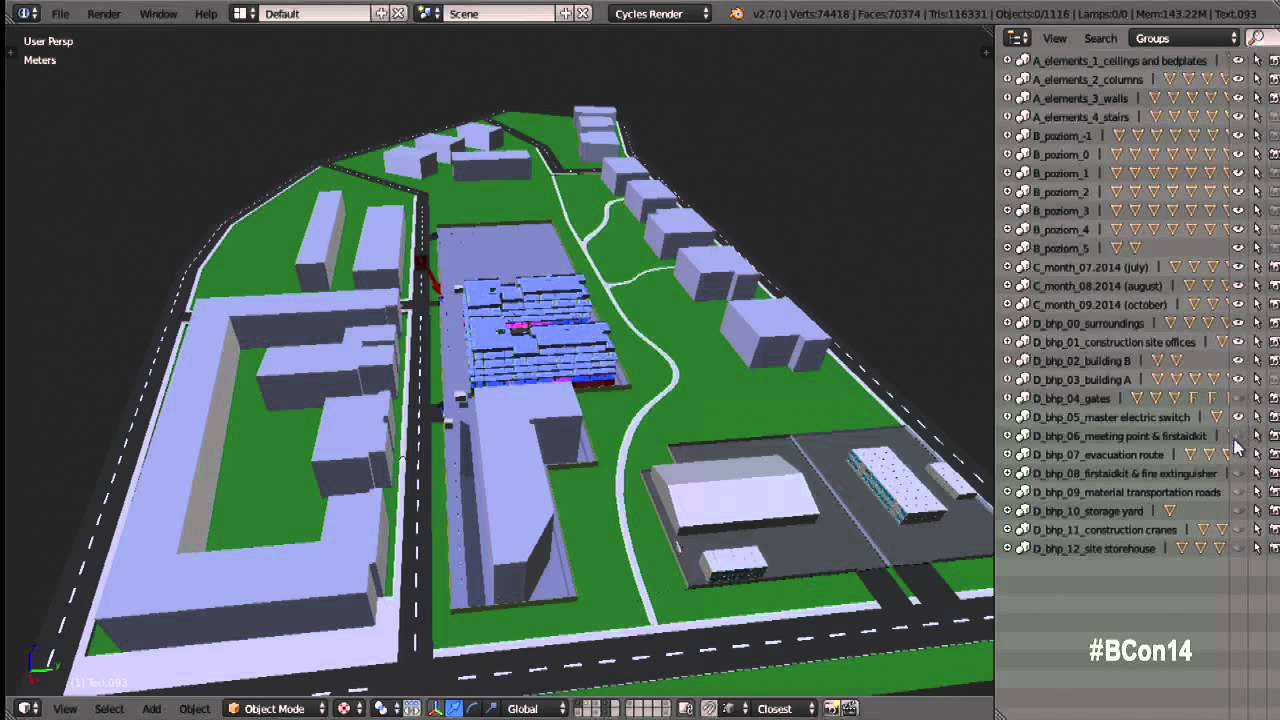Image resolution: width=1280 pixels, height=720 pixels.
Task: Delete the current Scene with X
Action: point(583,13)
